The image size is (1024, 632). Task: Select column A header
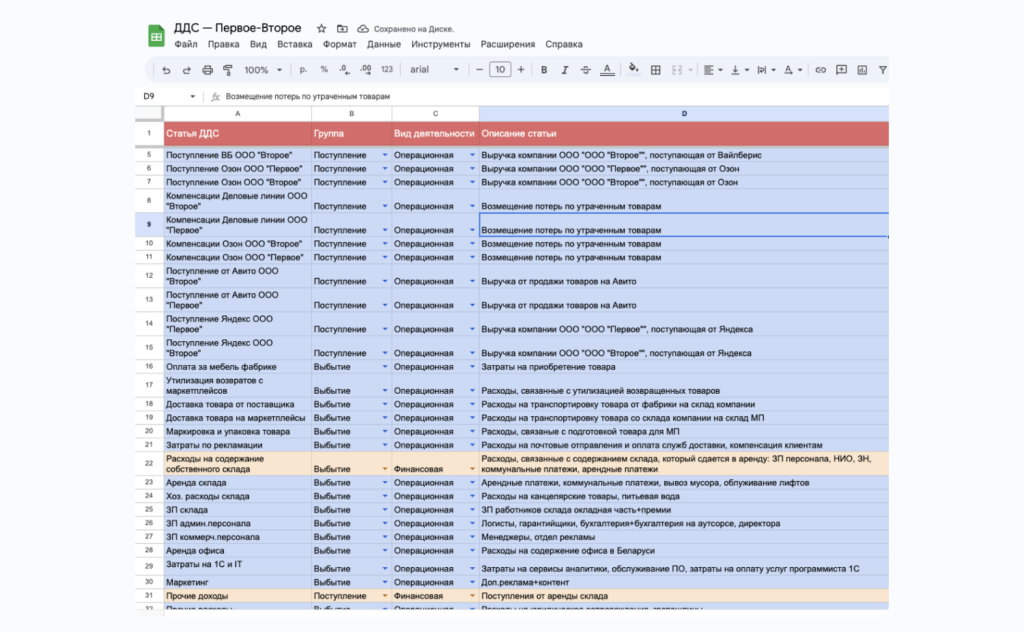238,114
